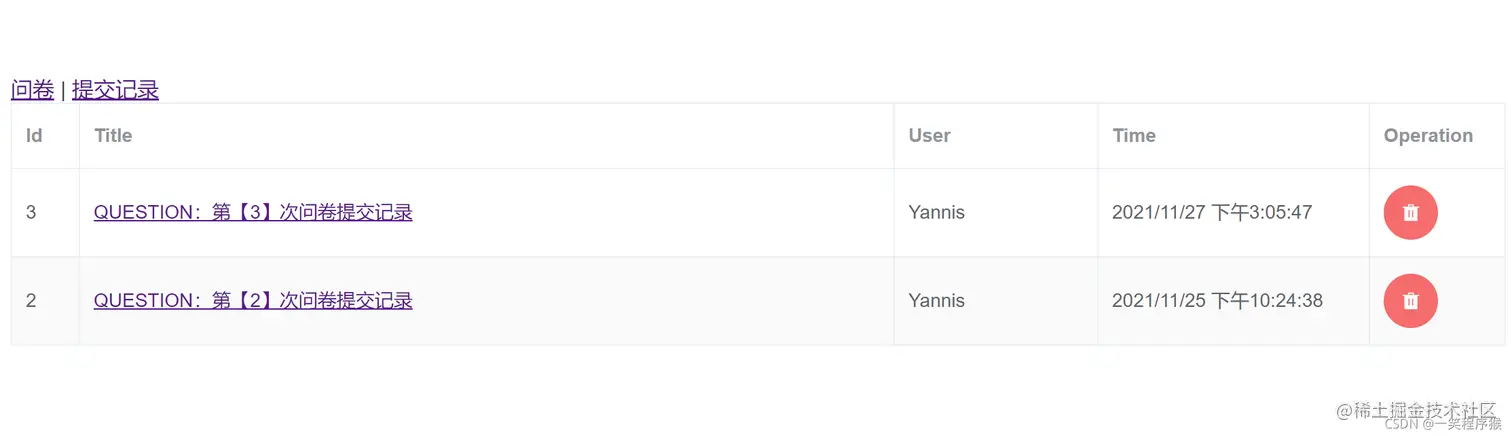Open QUESTION 第【2】次问卷提交记录 link
The image size is (1512, 436).
(253, 300)
